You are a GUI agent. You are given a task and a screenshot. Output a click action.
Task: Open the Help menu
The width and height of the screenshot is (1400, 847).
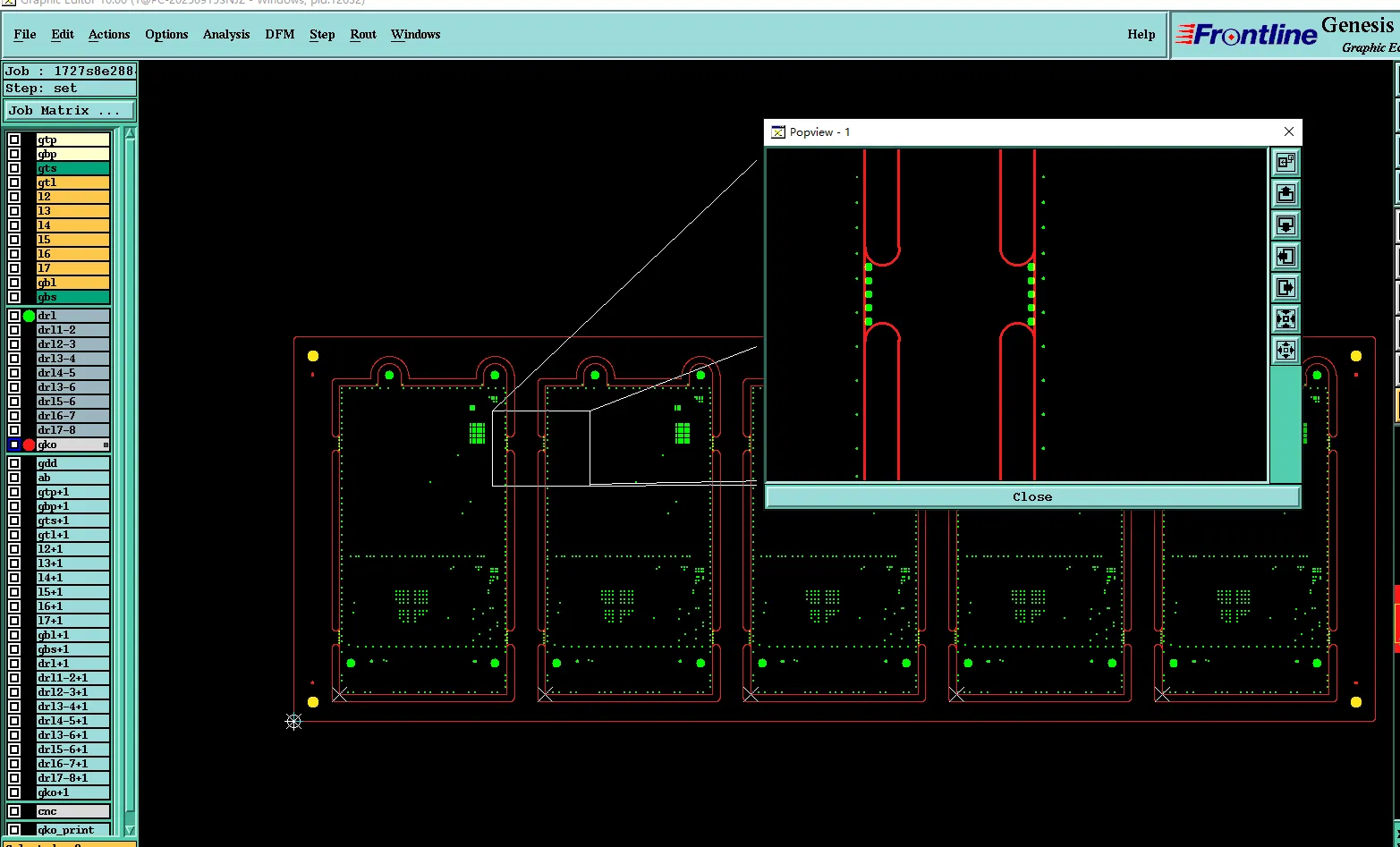(x=1141, y=34)
